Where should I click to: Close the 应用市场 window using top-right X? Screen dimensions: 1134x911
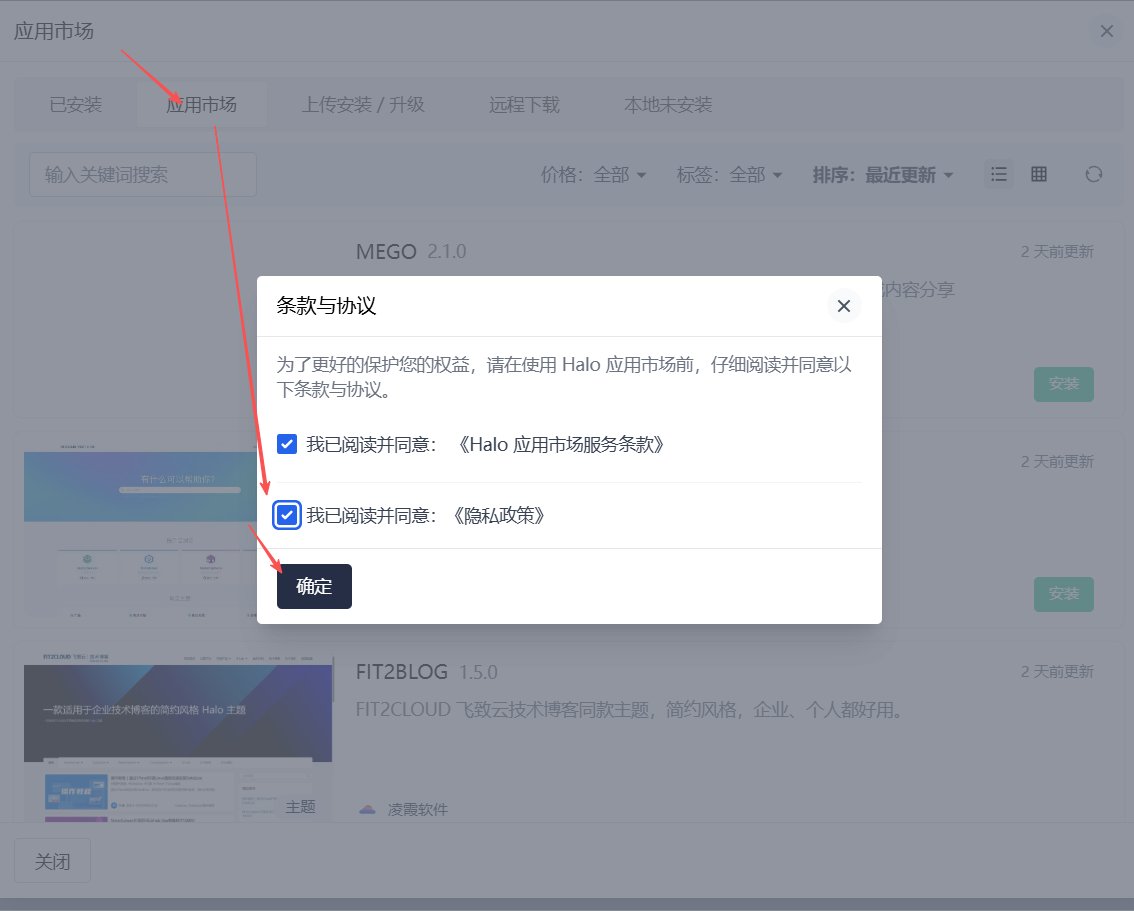(x=1106, y=31)
